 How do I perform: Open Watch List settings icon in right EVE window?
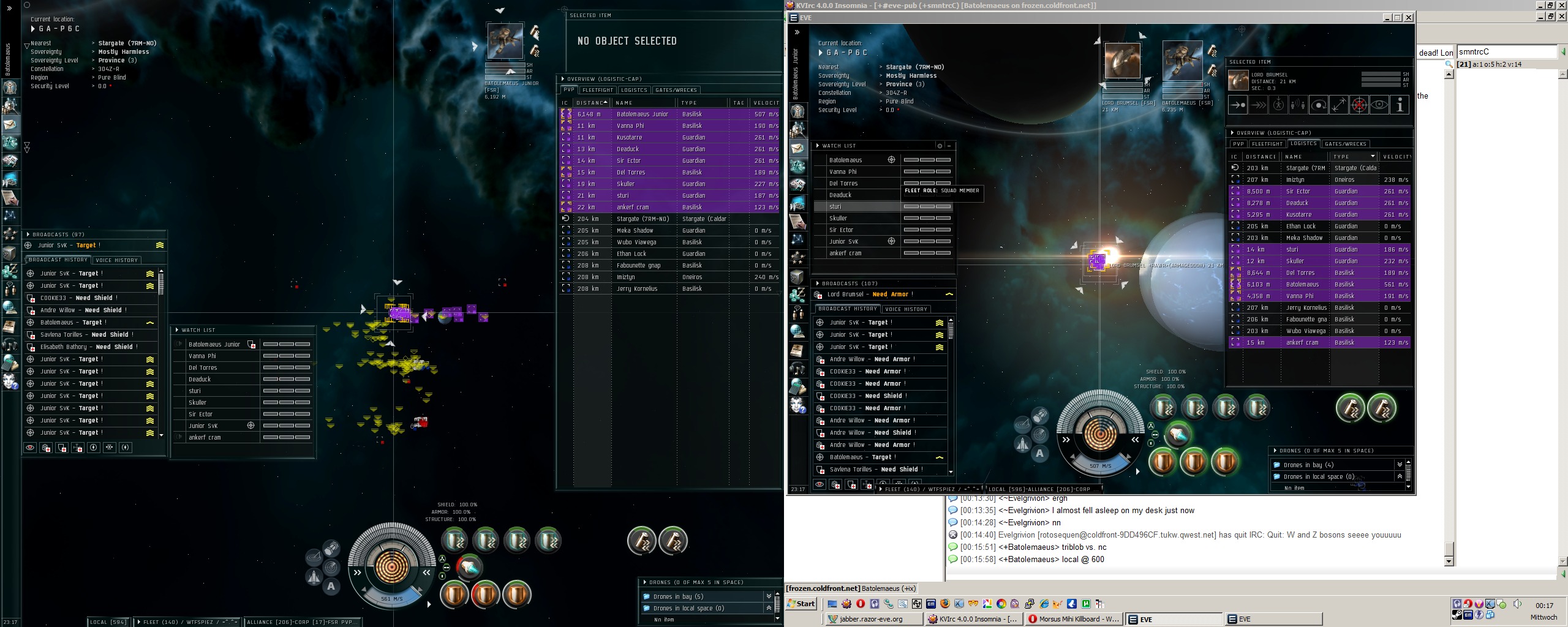point(940,146)
